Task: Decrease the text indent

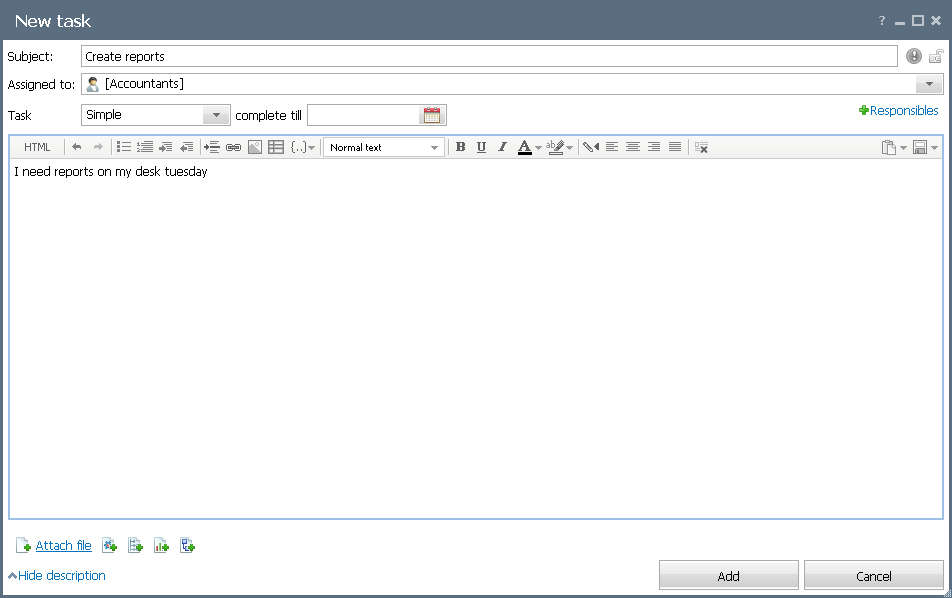Action: [x=186, y=147]
